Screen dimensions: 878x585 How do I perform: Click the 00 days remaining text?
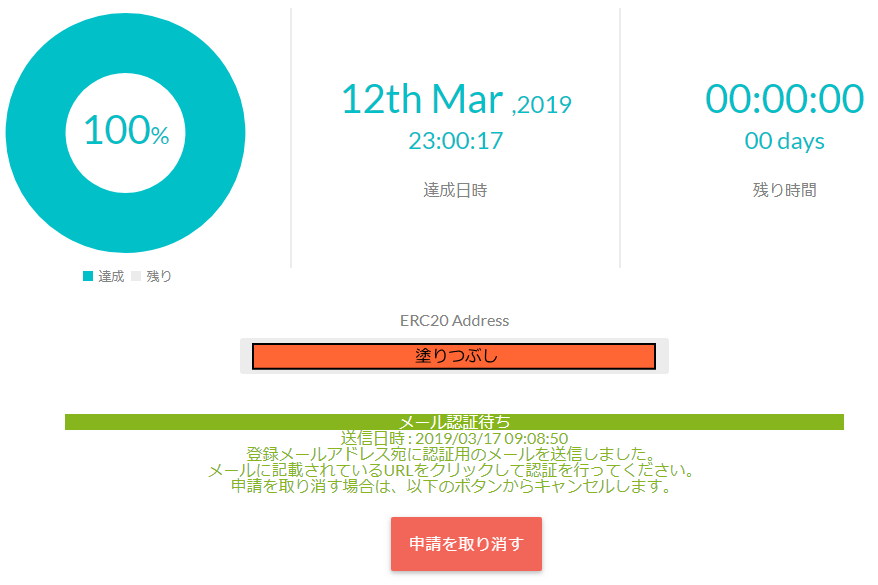pyautogui.click(x=784, y=141)
